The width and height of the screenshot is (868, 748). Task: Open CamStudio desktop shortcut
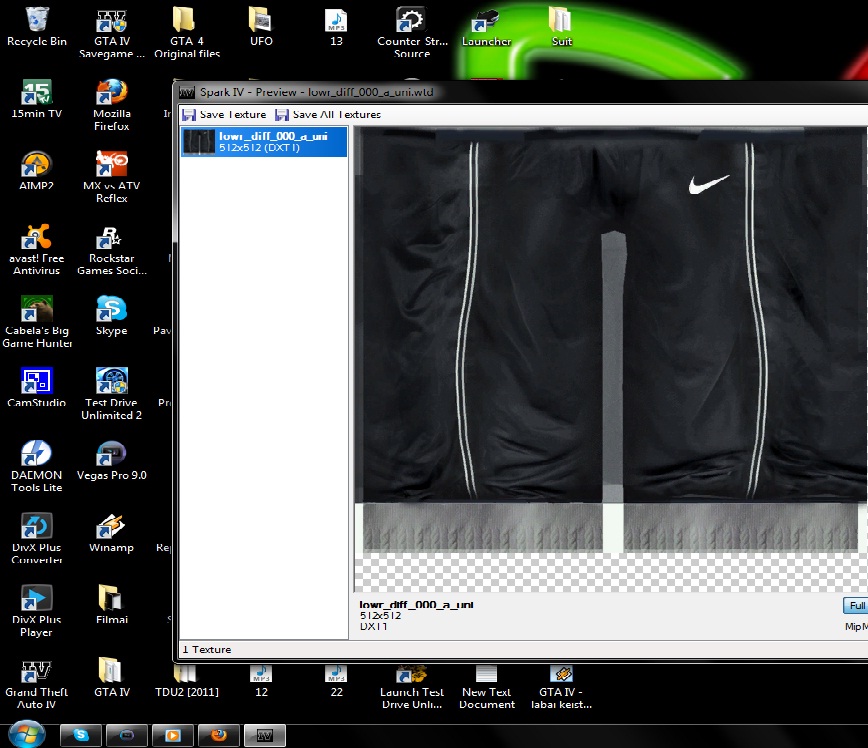click(x=37, y=388)
